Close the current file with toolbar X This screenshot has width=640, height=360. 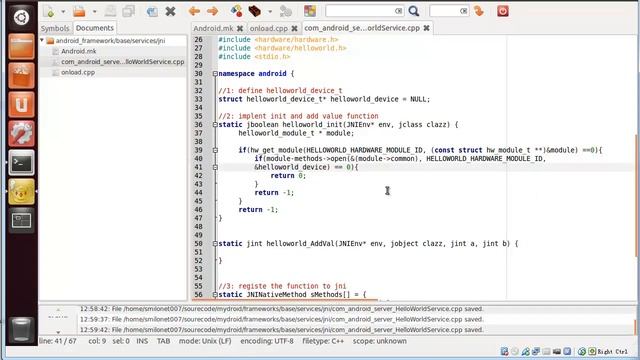171,11
